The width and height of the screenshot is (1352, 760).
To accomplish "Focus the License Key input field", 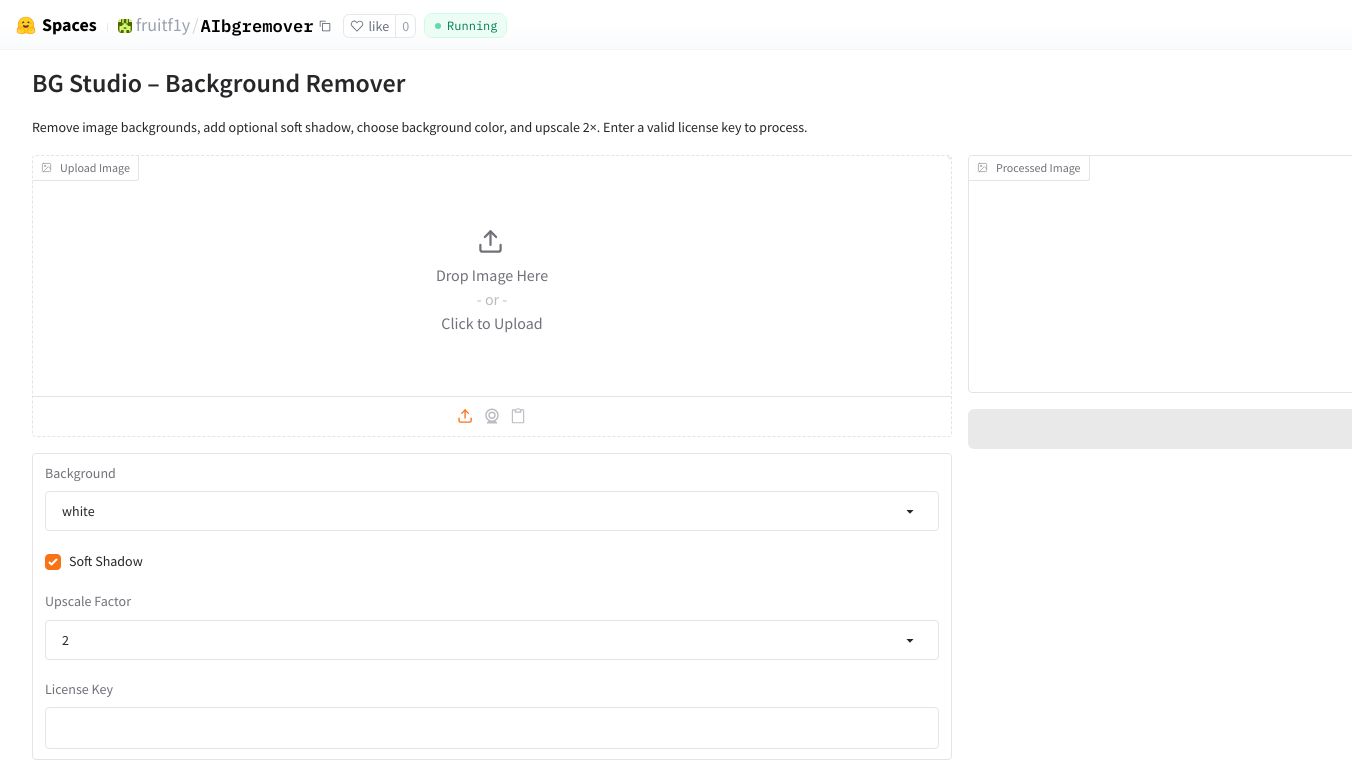I will [491, 728].
